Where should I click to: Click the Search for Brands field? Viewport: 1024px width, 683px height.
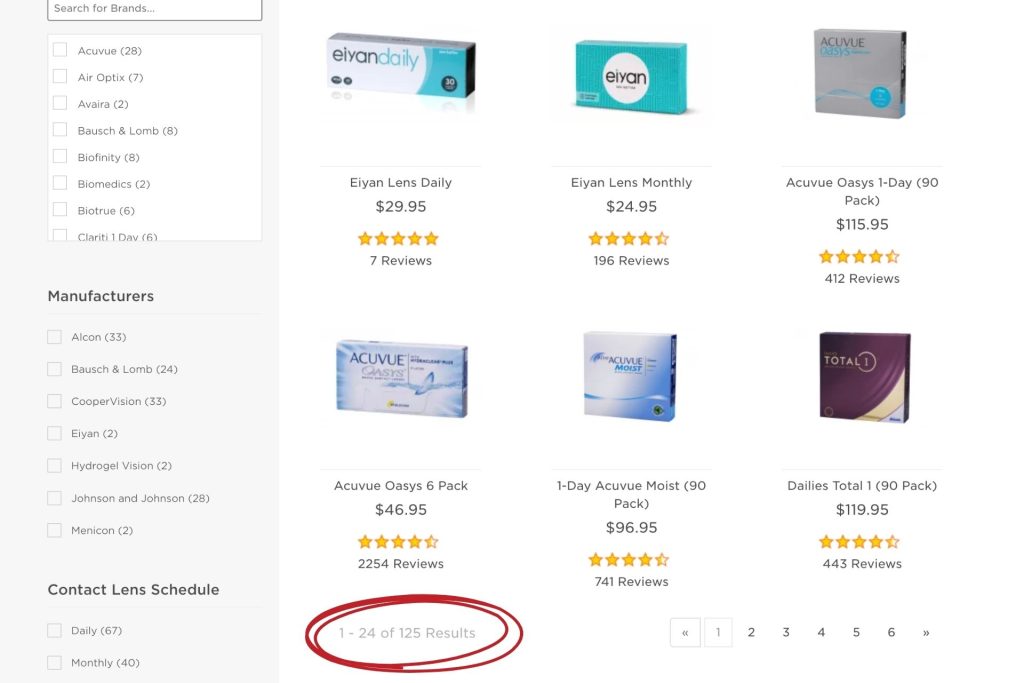(155, 9)
